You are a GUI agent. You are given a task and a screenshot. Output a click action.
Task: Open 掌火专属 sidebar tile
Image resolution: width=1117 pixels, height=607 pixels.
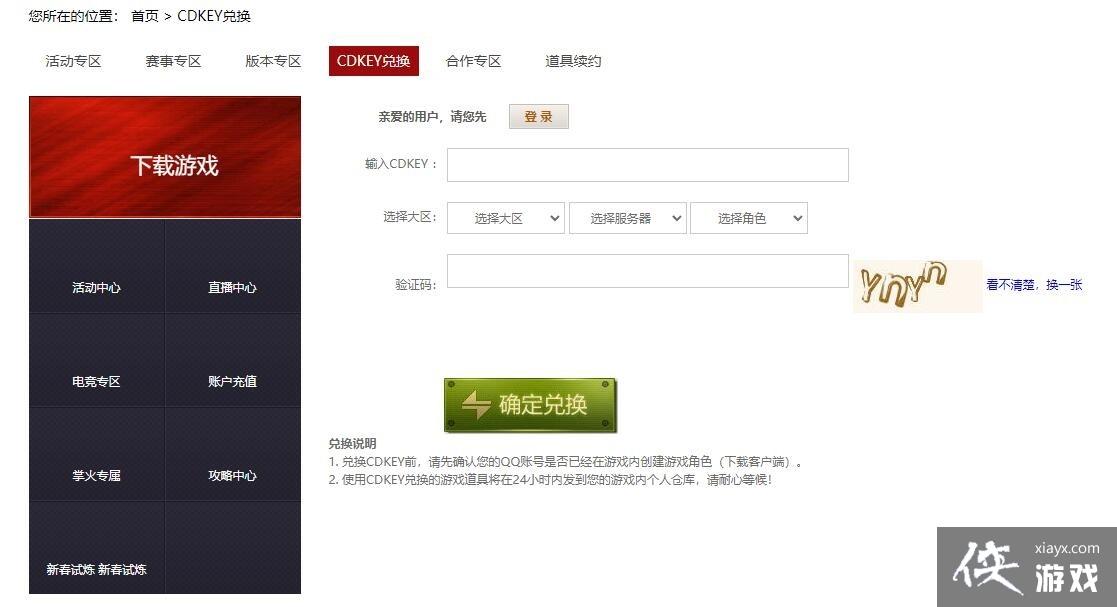(x=97, y=455)
